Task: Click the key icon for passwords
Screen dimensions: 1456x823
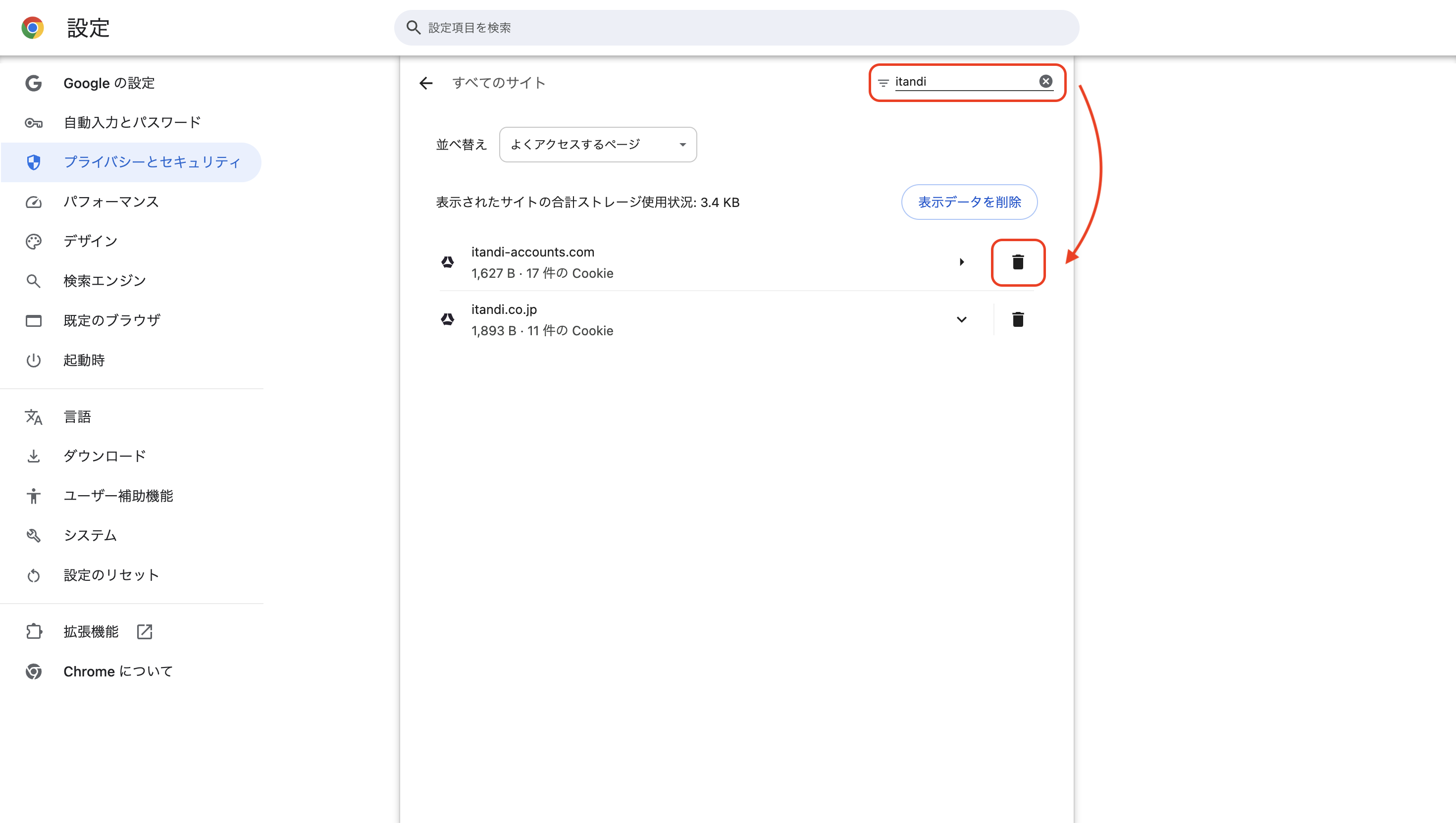Action: tap(33, 123)
